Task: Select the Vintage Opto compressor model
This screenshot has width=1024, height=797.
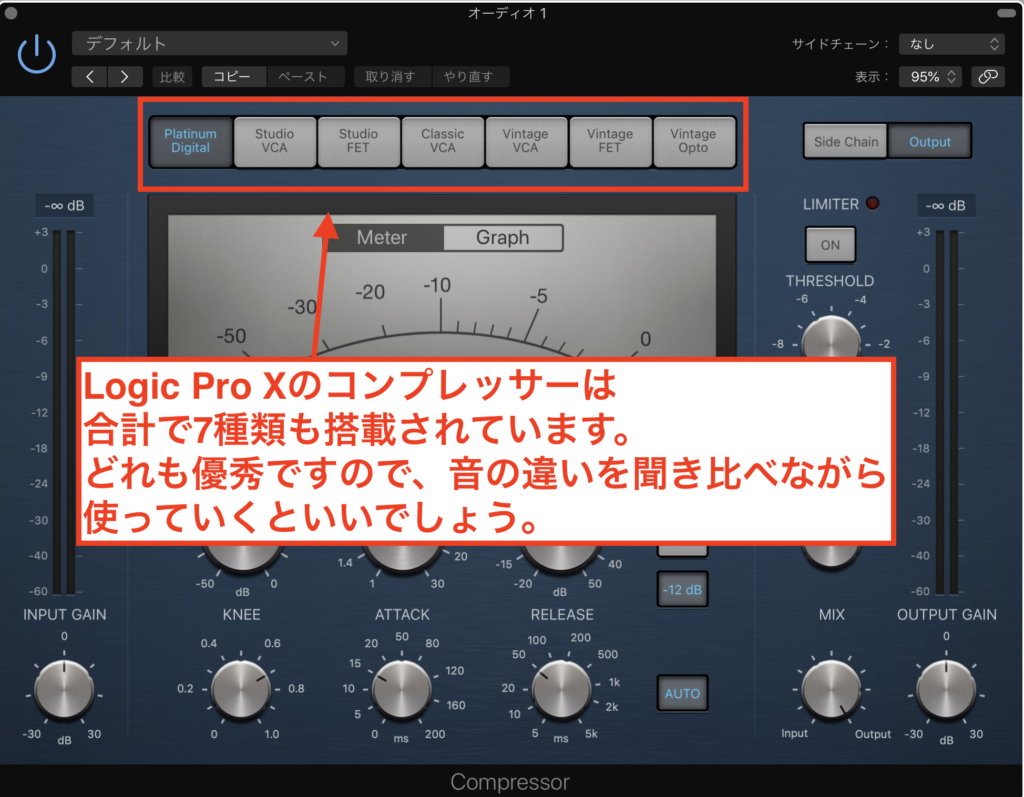Action: pos(694,141)
